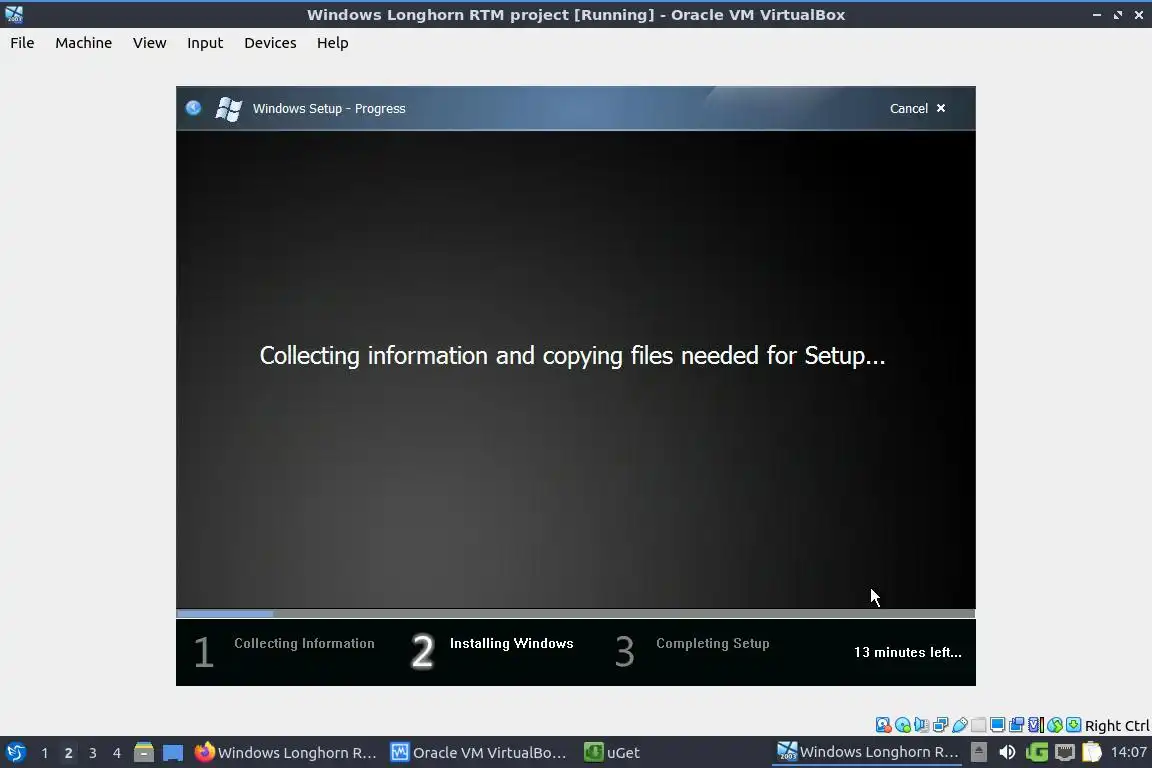
Task: Click the Right Ctrl host key label
Action: pos(1117,725)
